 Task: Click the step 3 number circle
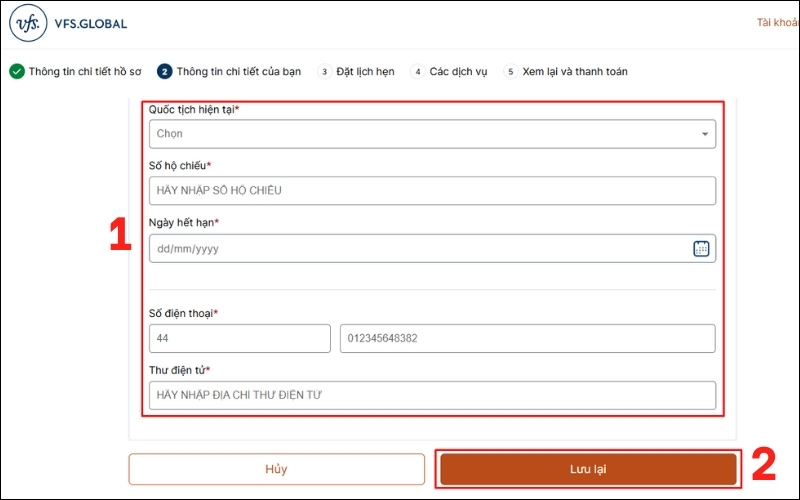click(x=324, y=72)
